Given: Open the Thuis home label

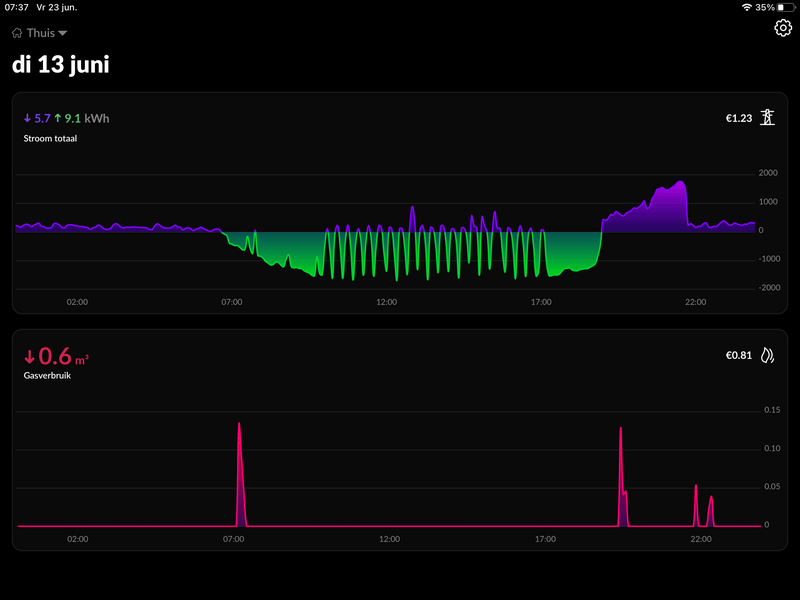Looking at the screenshot, I should coord(40,33).
